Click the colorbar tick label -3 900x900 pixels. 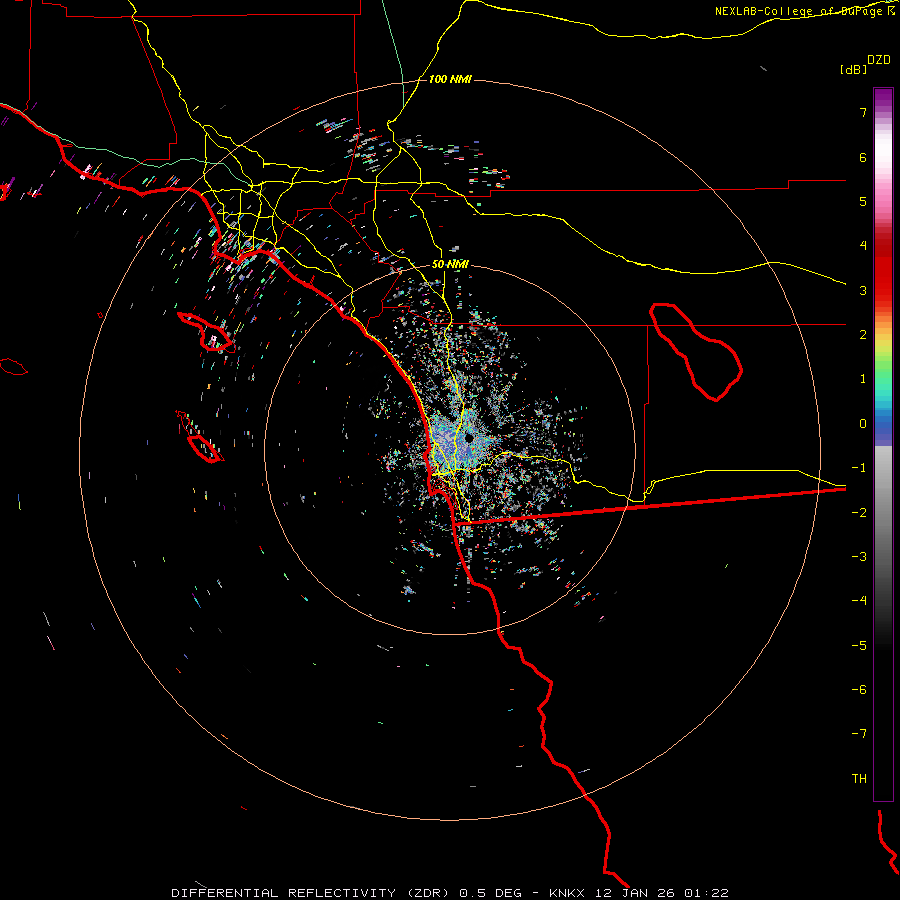coord(859,557)
